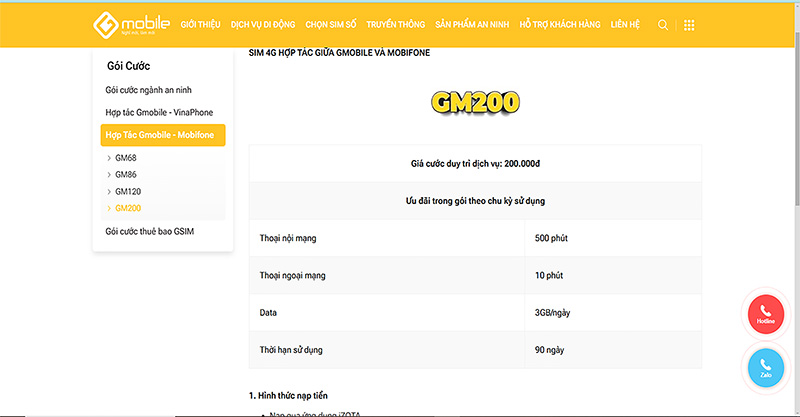Go to the LIÊN HỆ page

pyautogui.click(x=625, y=24)
